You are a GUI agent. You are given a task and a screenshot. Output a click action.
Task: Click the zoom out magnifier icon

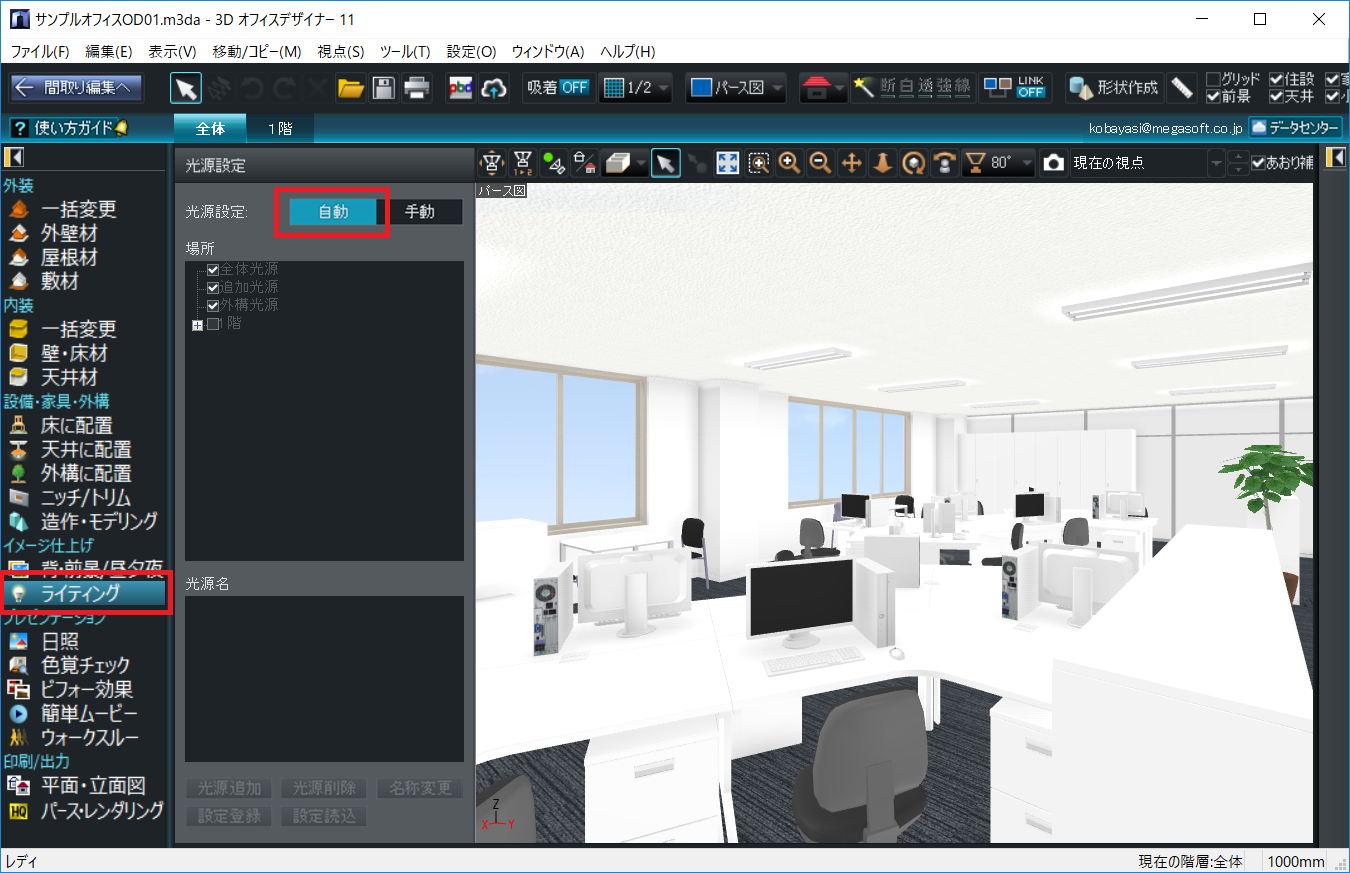point(820,163)
